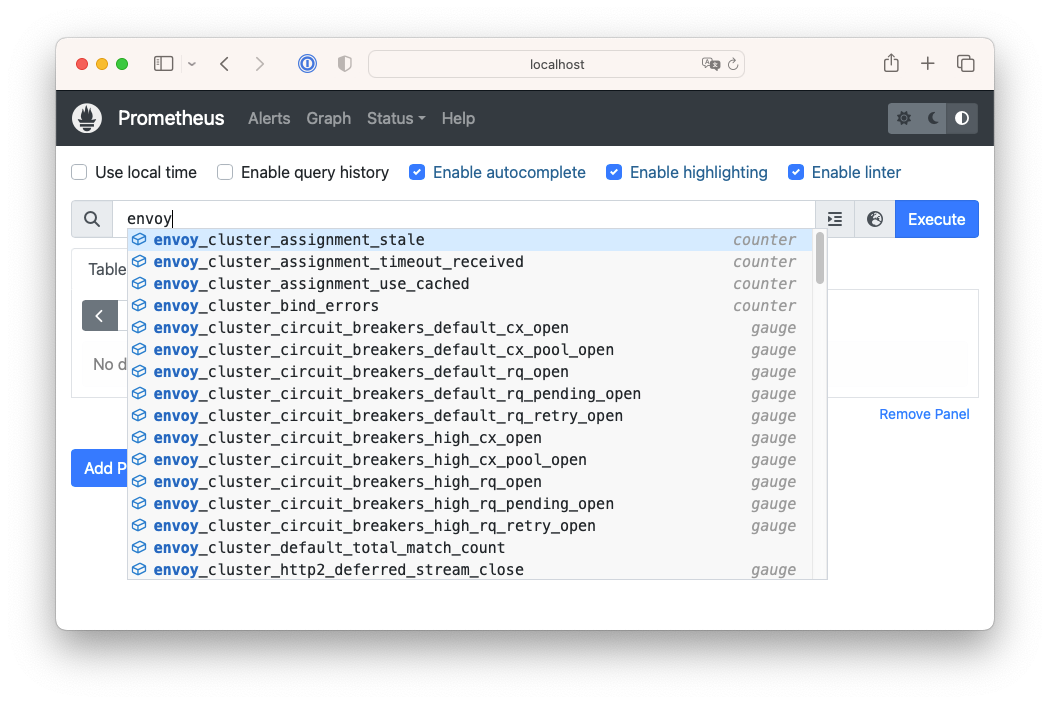Select envoy_cluster_circuit_breakers_default_cx_pool_open suggestion

(469, 350)
